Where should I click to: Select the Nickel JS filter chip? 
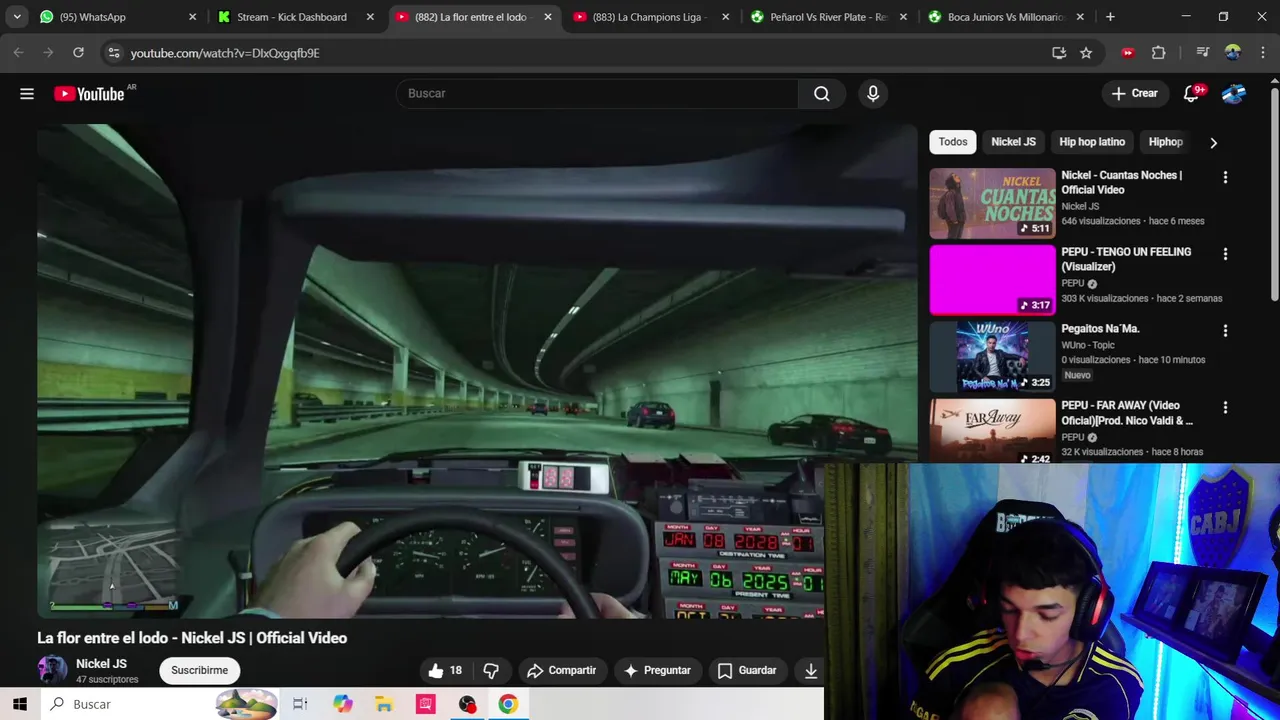coord(1013,142)
